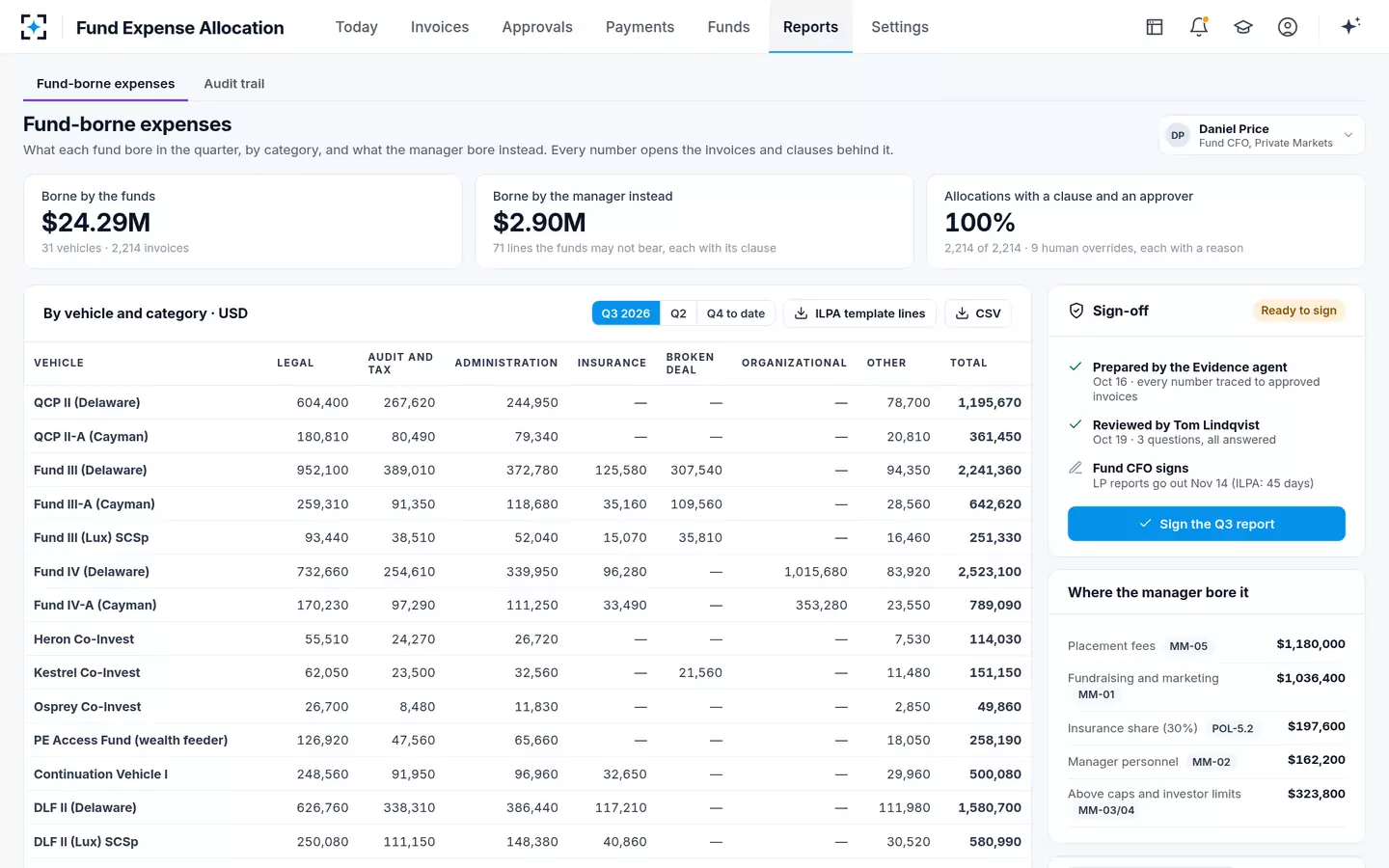Screen dimensions: 1389x868
Task: Open the 100% allocations figure
Action: click(x=980, y=223)
